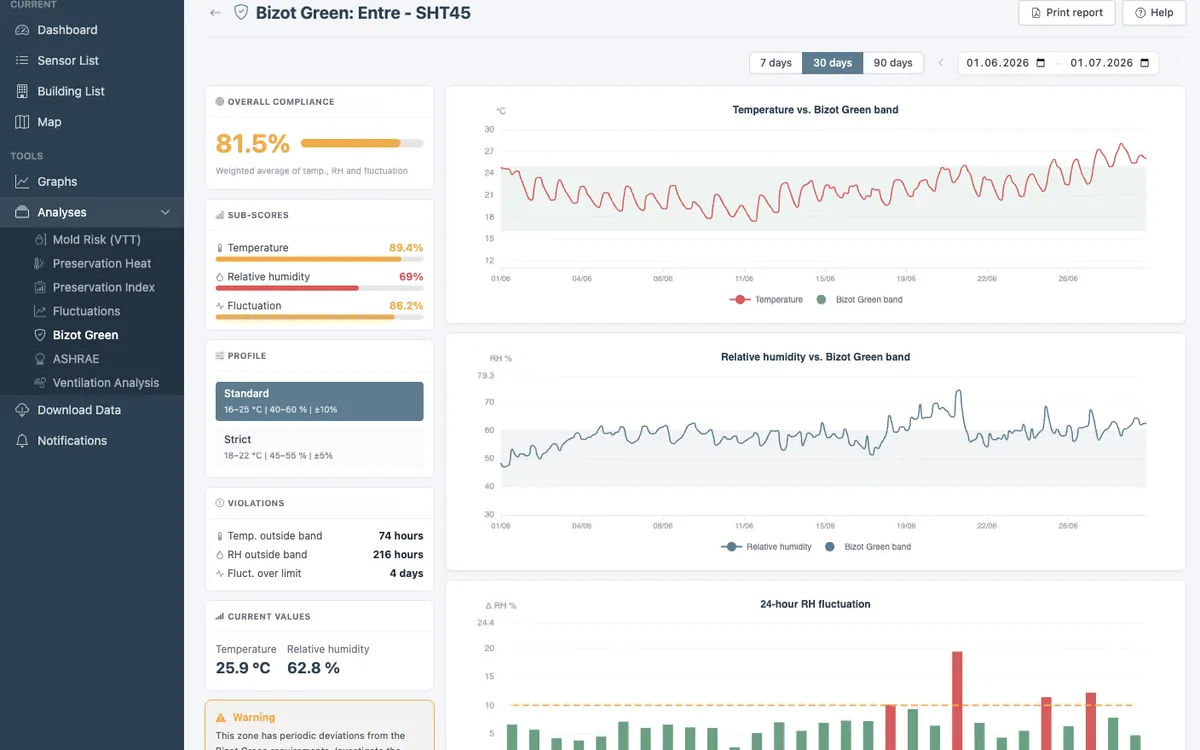Select the Strict profile option

pos(319,447)
